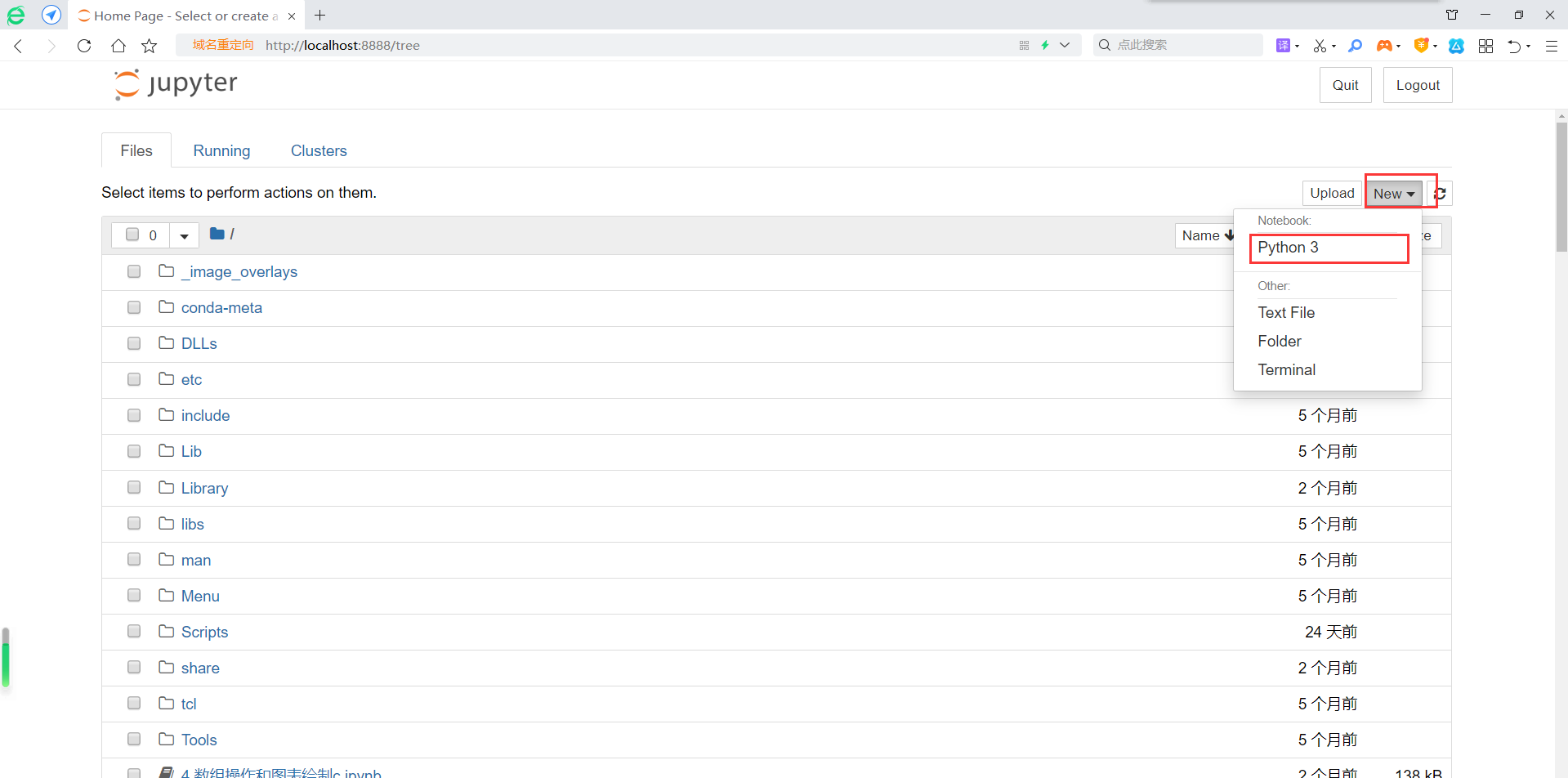Check the checkbox beside the Scripts folder
1568x778 pixels.
[x=133, y=630]
